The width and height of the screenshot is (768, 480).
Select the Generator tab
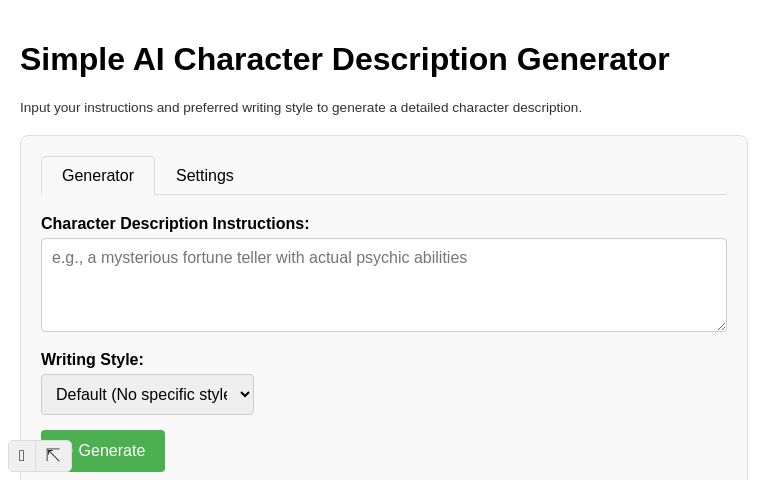point(98,176)
